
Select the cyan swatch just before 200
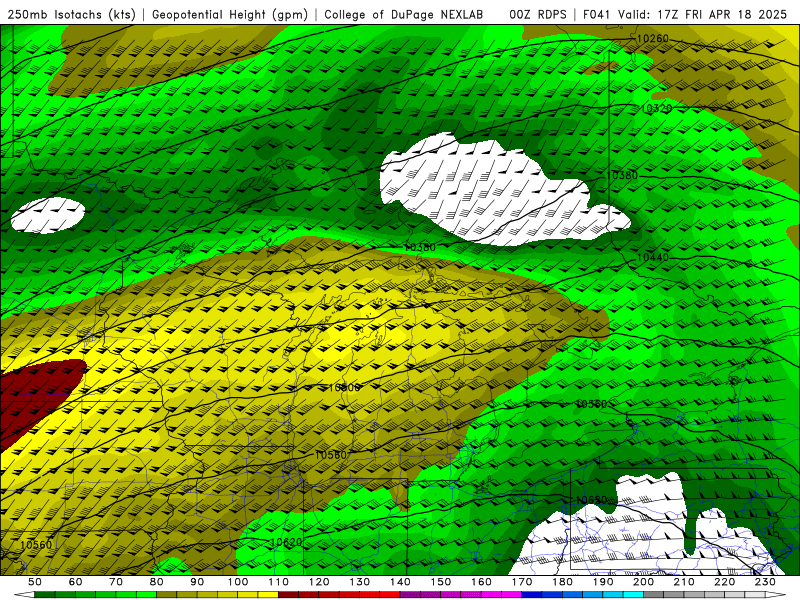coord(634,595)
